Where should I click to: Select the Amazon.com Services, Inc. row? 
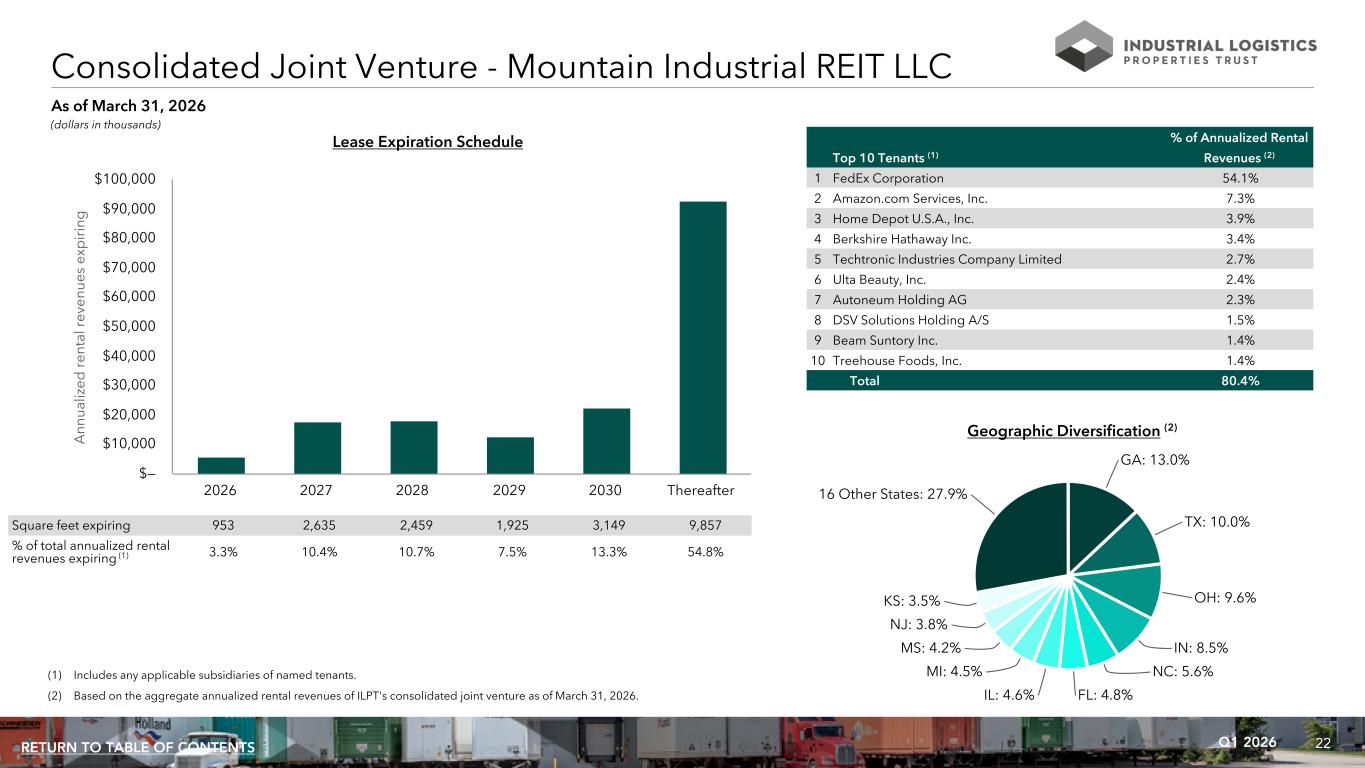point(1058,198)
